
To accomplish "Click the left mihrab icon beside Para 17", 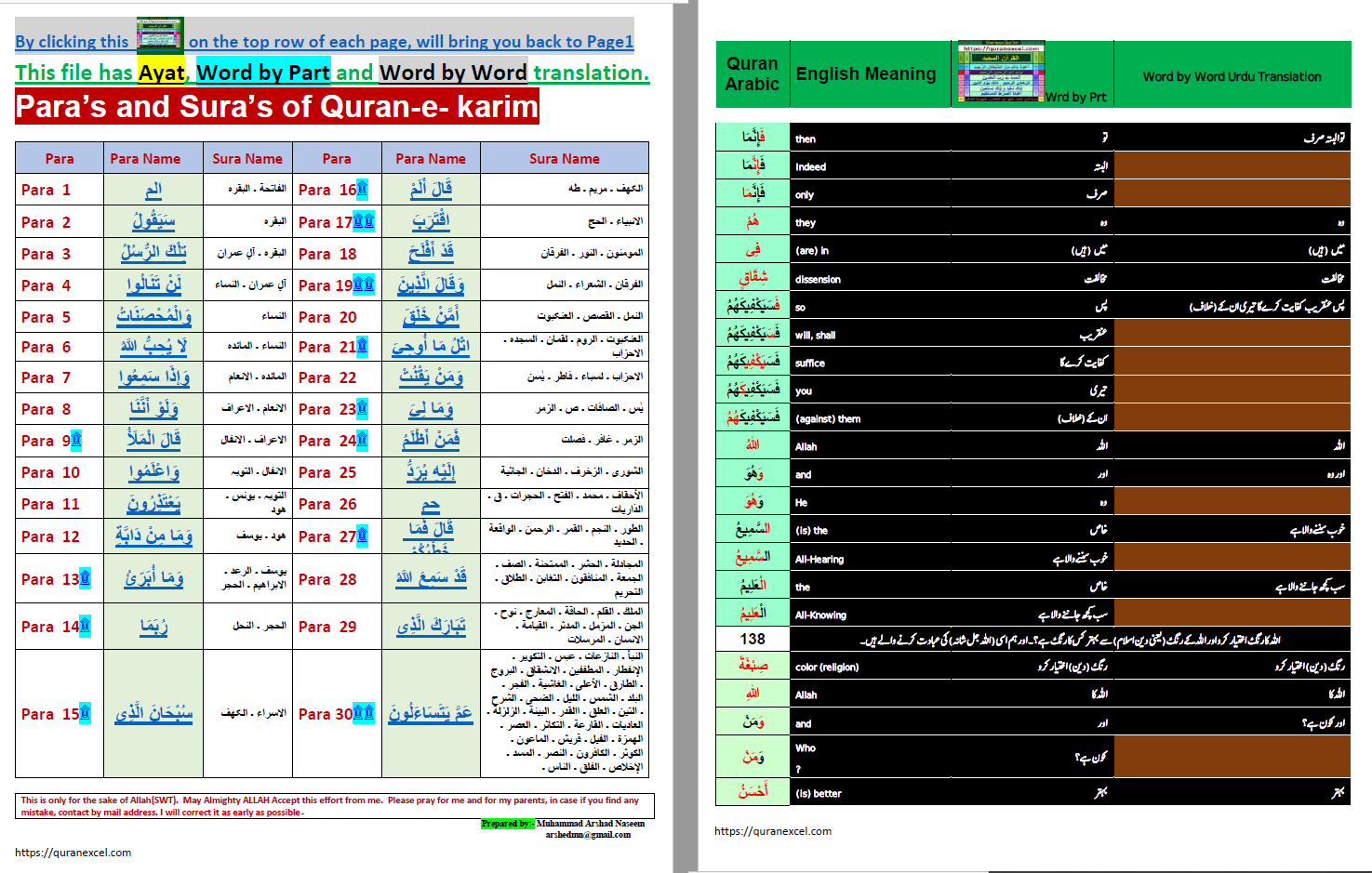I will click(x=359, y=221).
